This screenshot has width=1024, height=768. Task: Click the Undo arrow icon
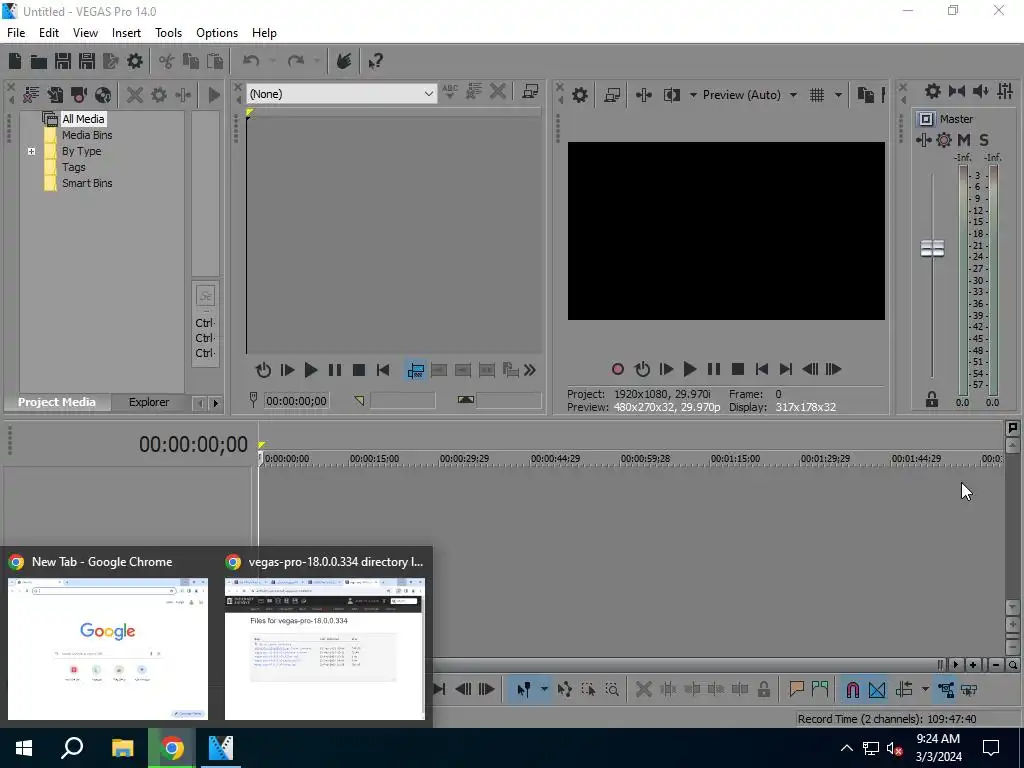click(251, 61)
